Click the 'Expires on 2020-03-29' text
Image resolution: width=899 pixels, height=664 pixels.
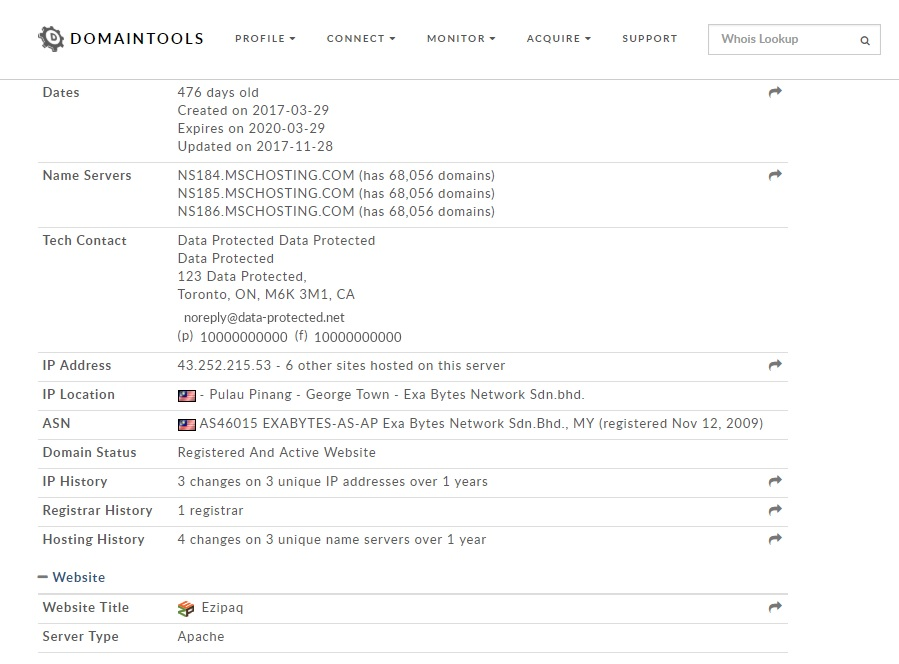tap(251, 128)
